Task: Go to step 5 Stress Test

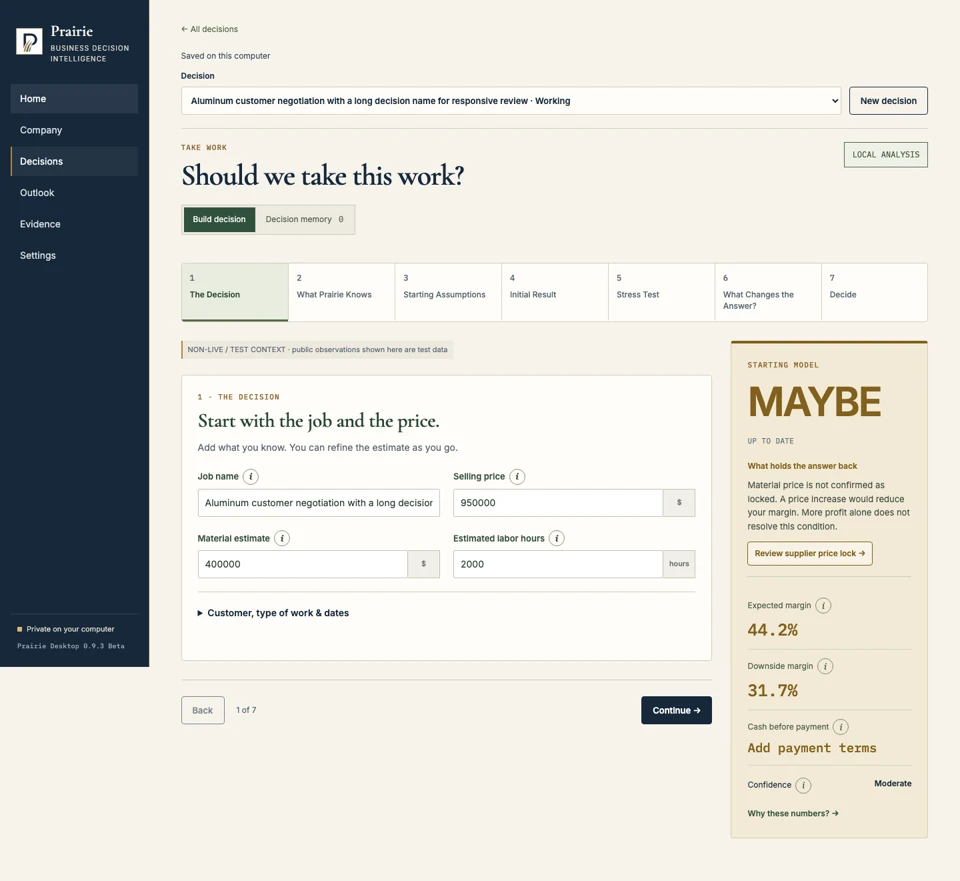Action: click(662, 292)
